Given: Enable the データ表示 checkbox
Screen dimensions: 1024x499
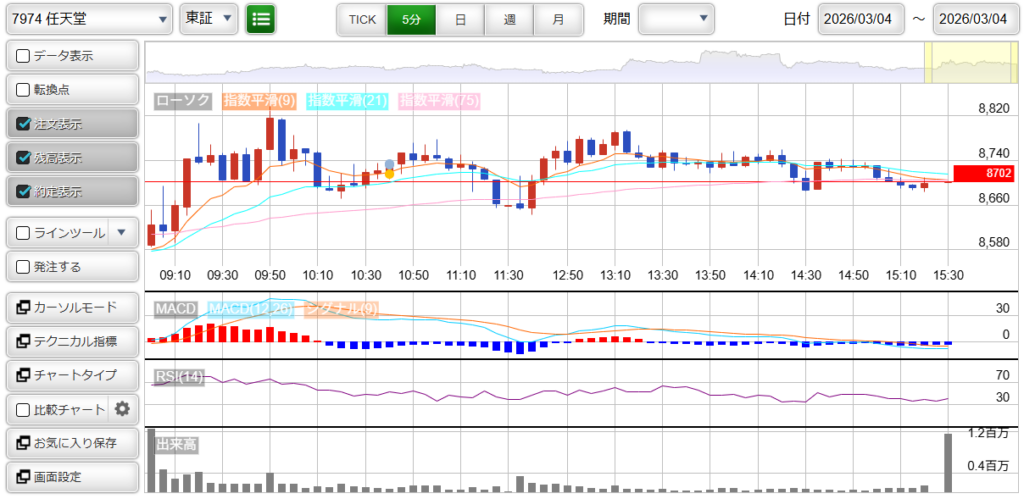Looking at the screenshot, I should pos(23,55).
